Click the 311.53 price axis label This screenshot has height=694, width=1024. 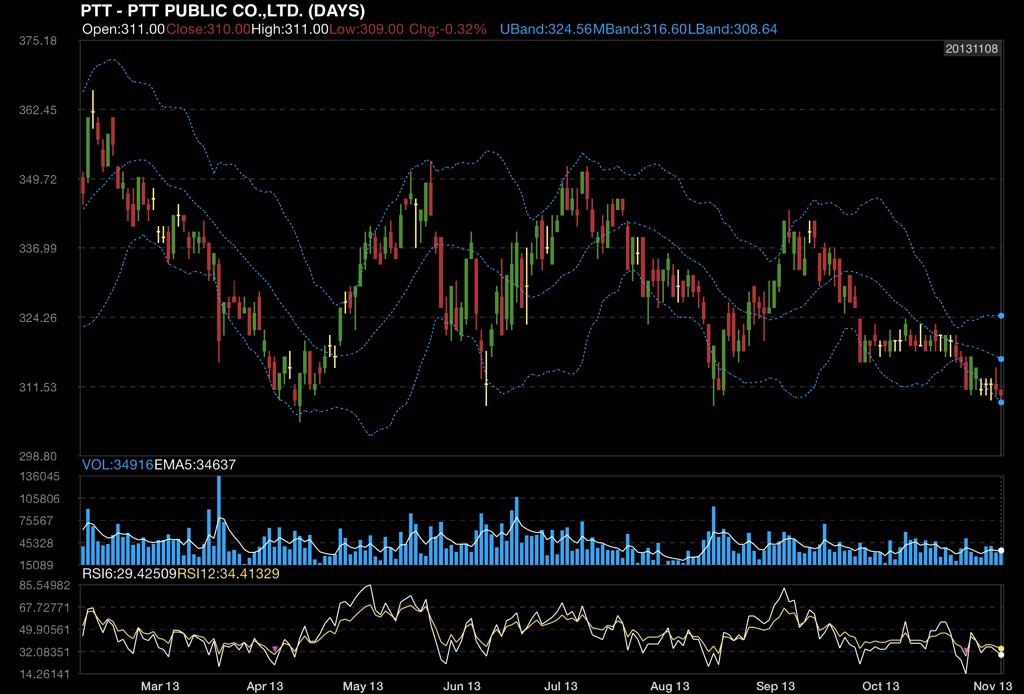38,387
